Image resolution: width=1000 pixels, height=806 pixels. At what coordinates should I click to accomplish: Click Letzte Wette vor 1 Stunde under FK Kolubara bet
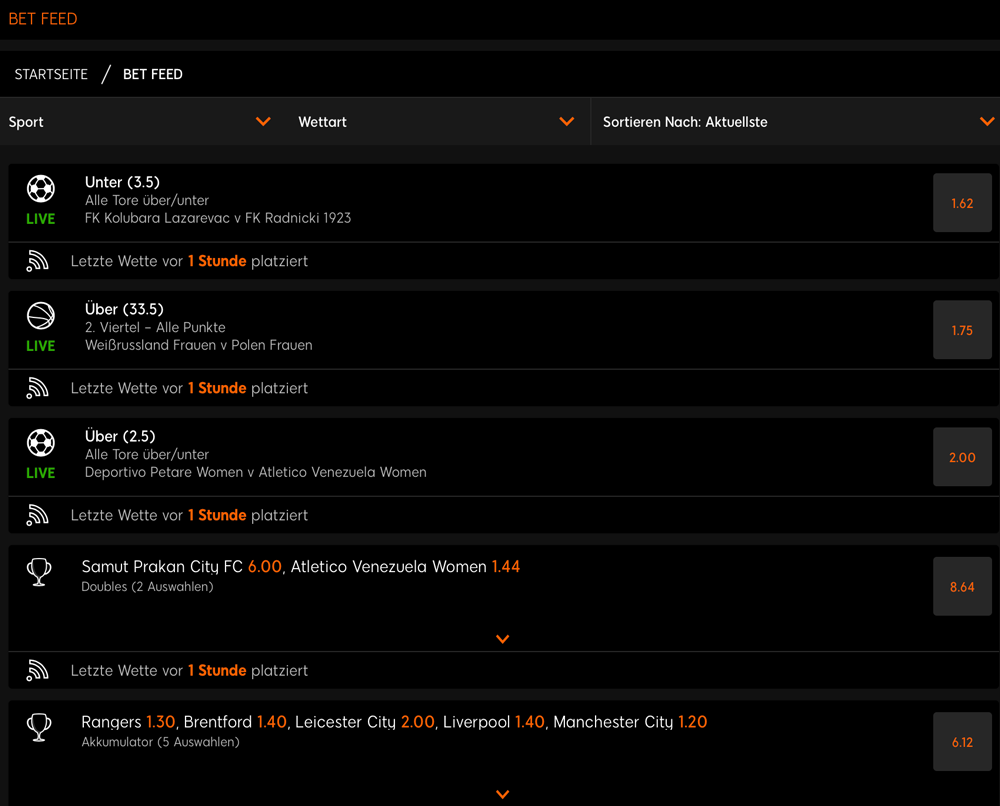189,261
